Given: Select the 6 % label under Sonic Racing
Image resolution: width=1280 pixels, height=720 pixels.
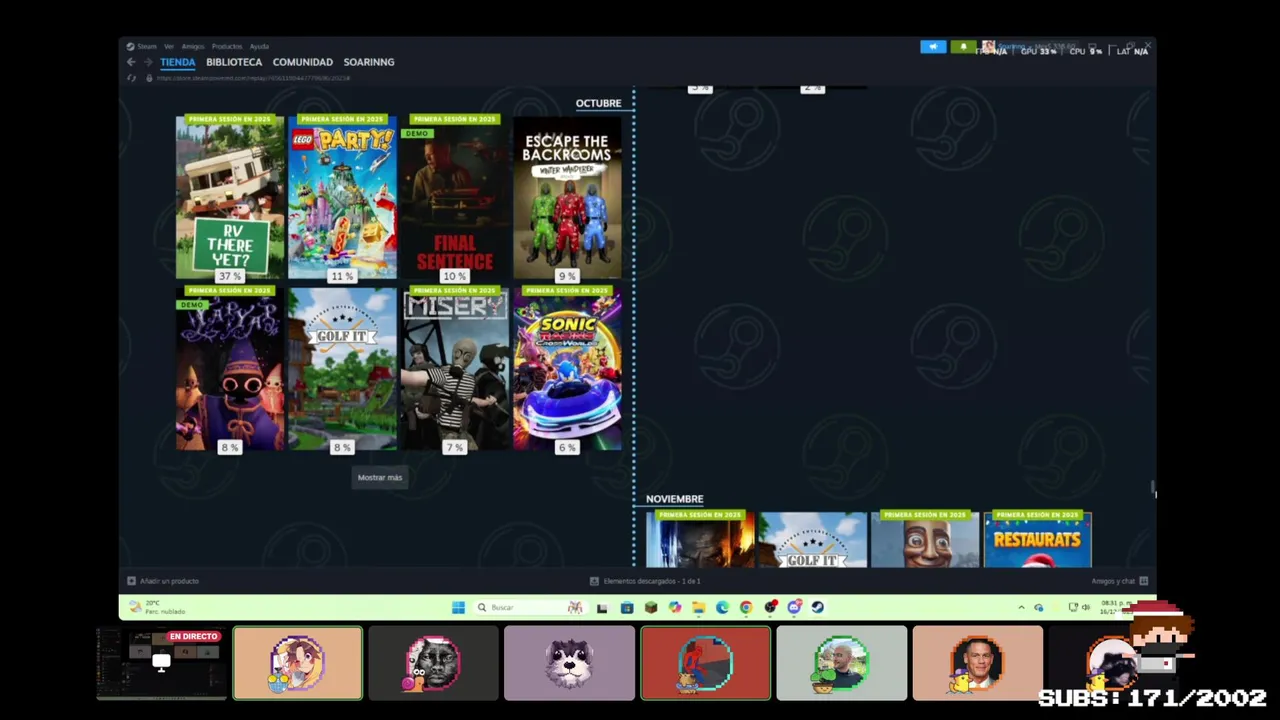Looking at the screenshot, I should point(567,448).
